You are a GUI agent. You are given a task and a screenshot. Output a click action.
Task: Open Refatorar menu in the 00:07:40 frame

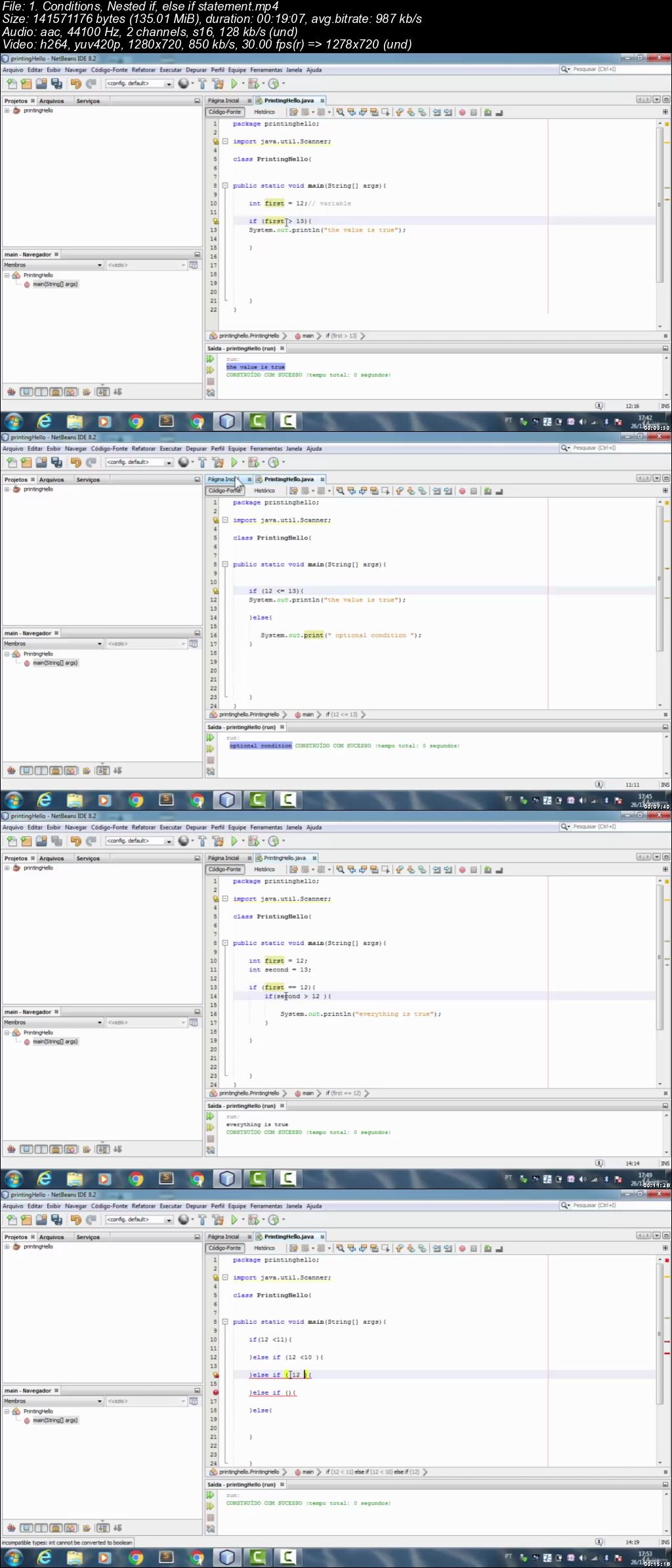[144, 448]
